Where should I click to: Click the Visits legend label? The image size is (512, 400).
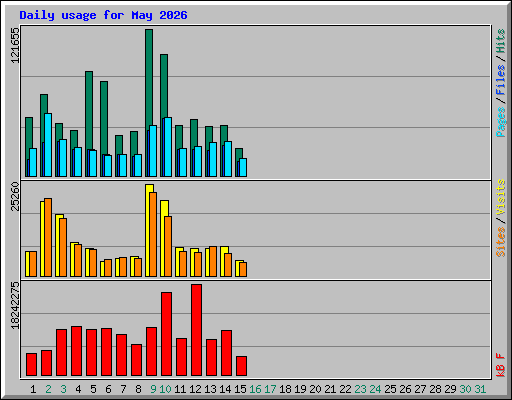[500, 197]
